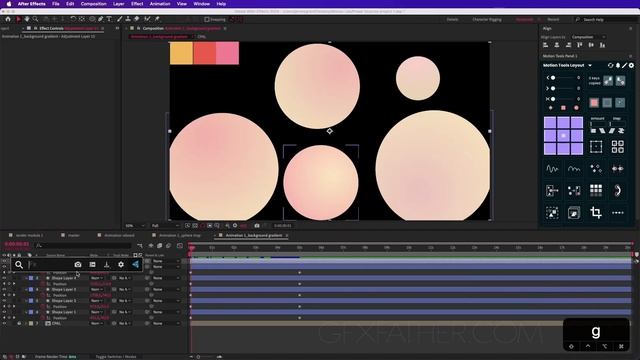Toggle visibility eye of CTRL layer
Screen dimensions: 640x360
point(4,323)
